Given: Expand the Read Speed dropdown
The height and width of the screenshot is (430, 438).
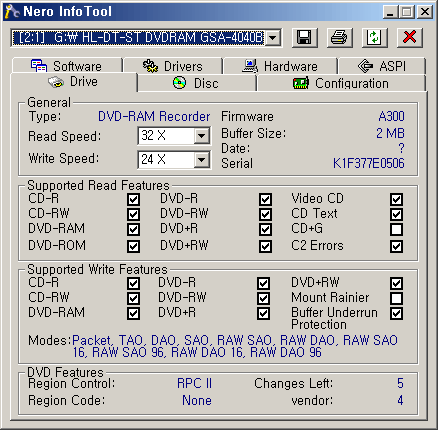Looking at the screenshot, I should [x=201, y=136].
